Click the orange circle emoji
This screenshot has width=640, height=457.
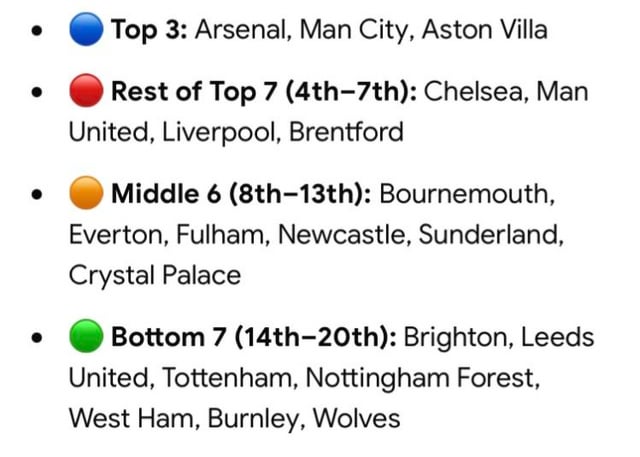[x=87, y=195]
